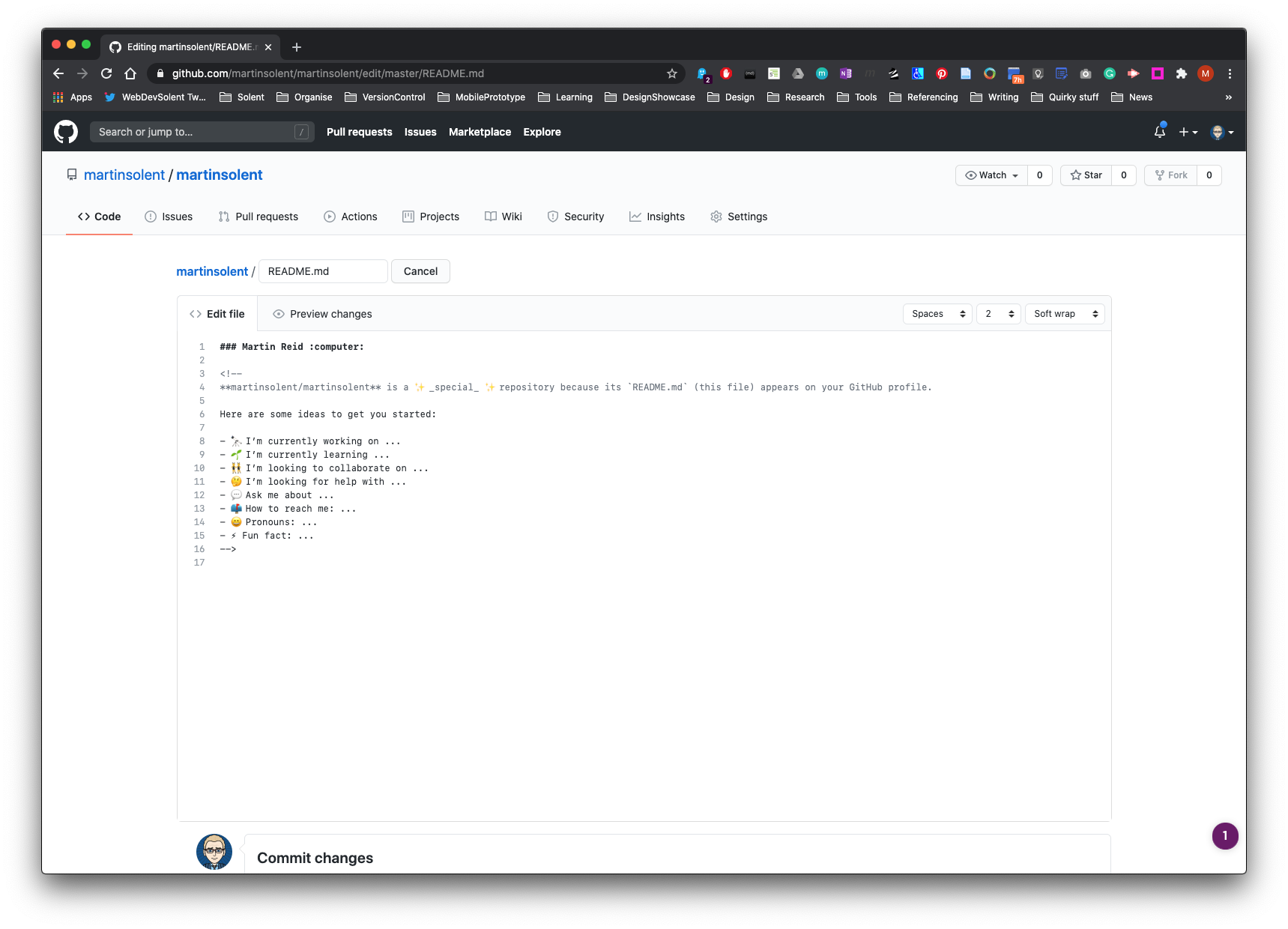Expand the plus create-new menu
Viewport: 1288px width, 929px height.
click(x=1188, y=132)
